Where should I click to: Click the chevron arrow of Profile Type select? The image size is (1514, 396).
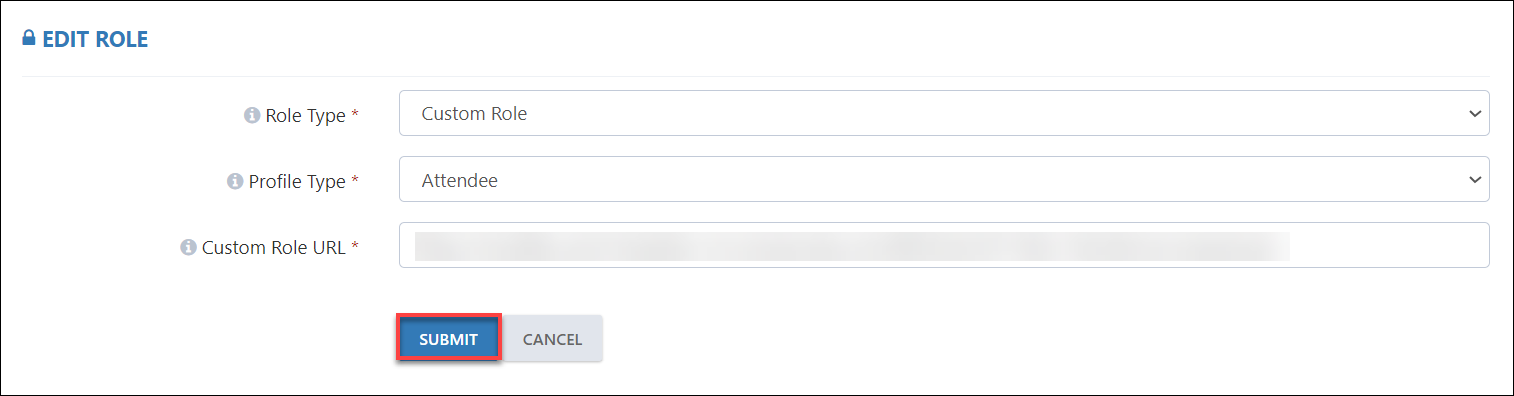pos(1474,180)
